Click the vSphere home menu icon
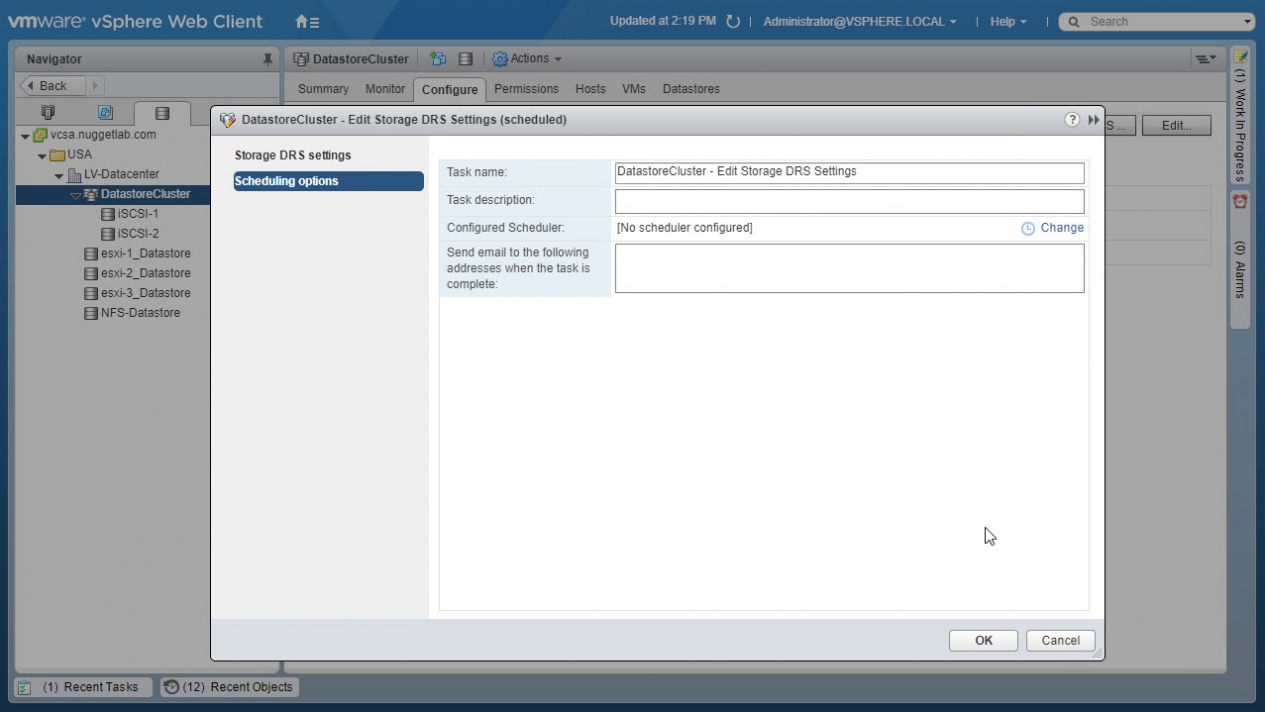1265x712 pixels. [307, 21]
